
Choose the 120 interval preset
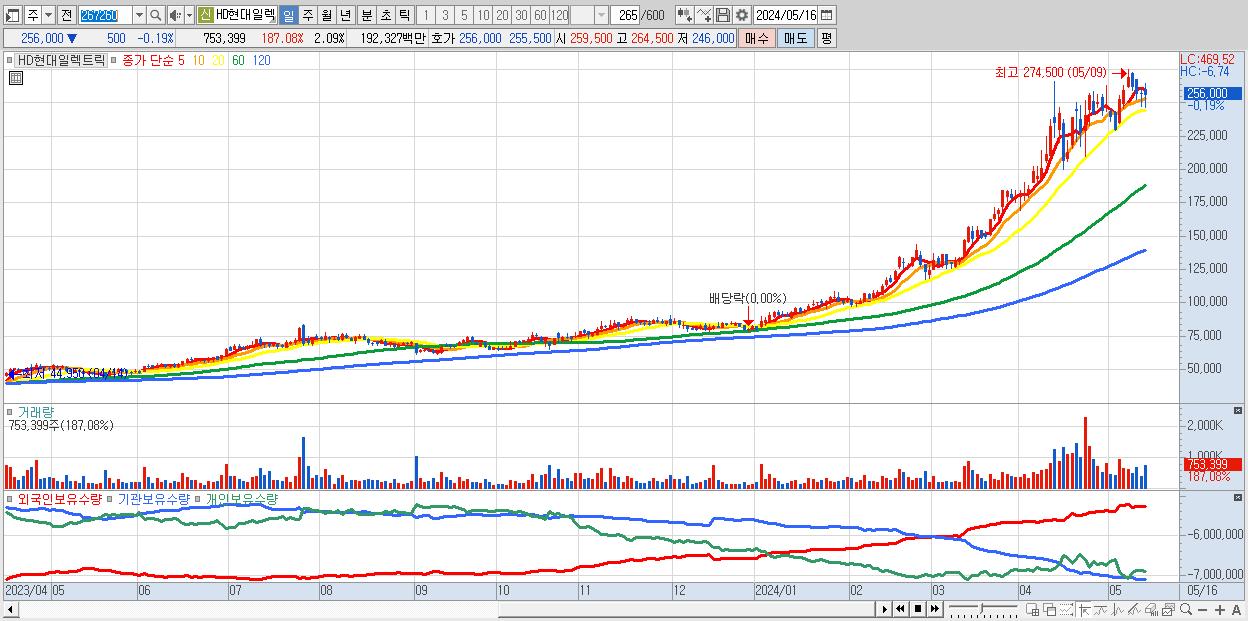[559, 15]
